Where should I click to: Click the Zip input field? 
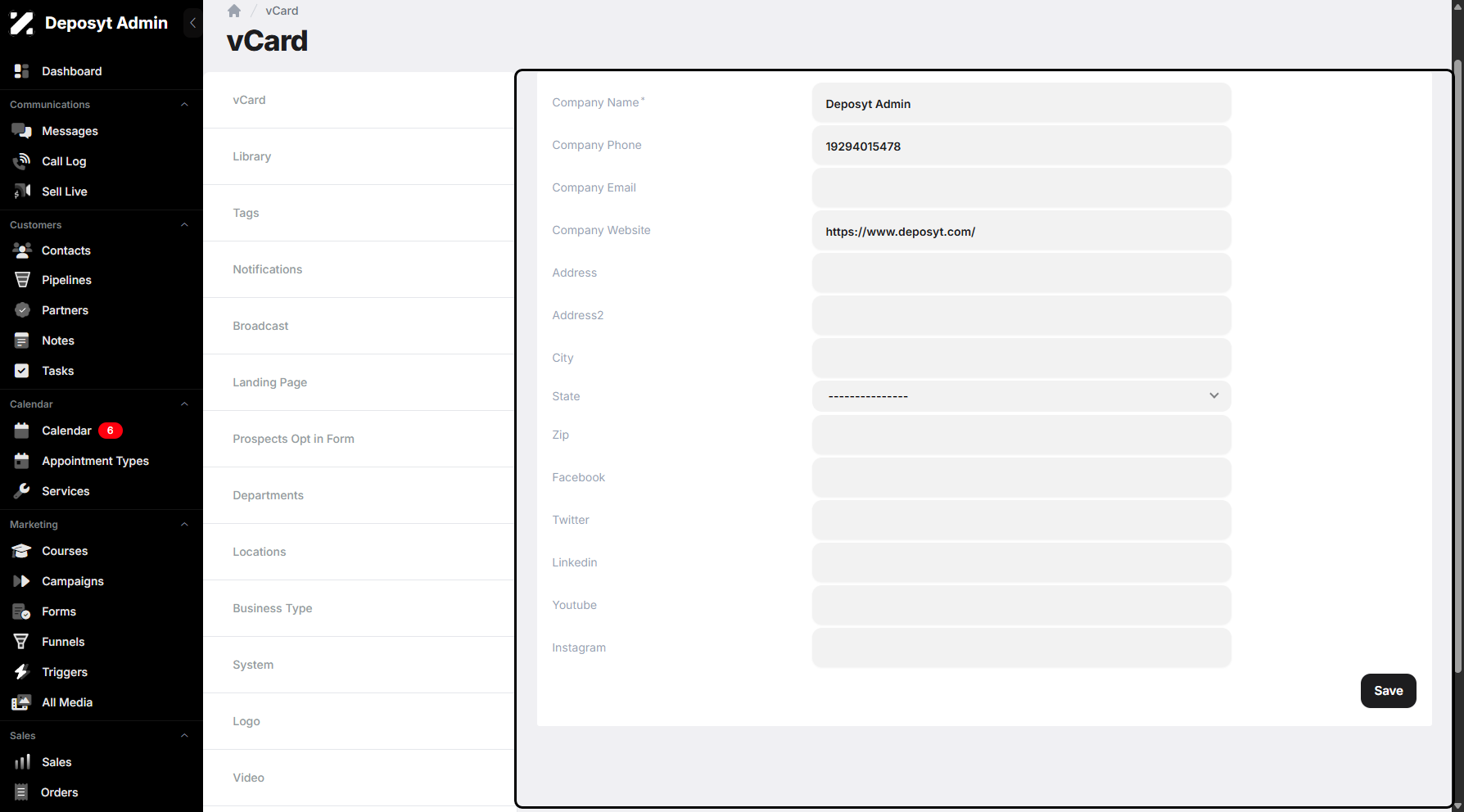tap(1021, 435)
